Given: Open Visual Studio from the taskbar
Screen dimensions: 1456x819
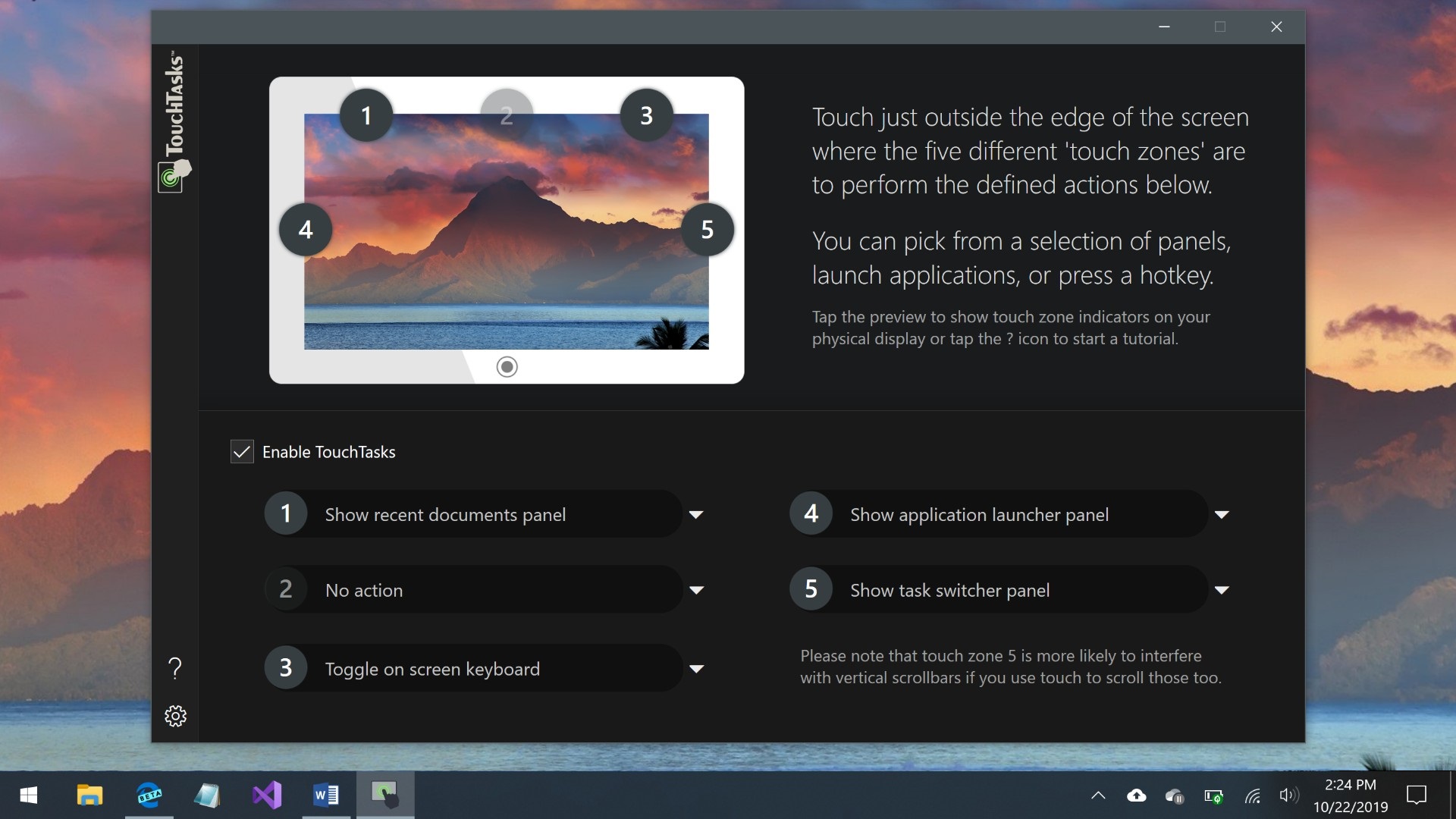Looking at the screenshot, I should click(x=267, y=795).
